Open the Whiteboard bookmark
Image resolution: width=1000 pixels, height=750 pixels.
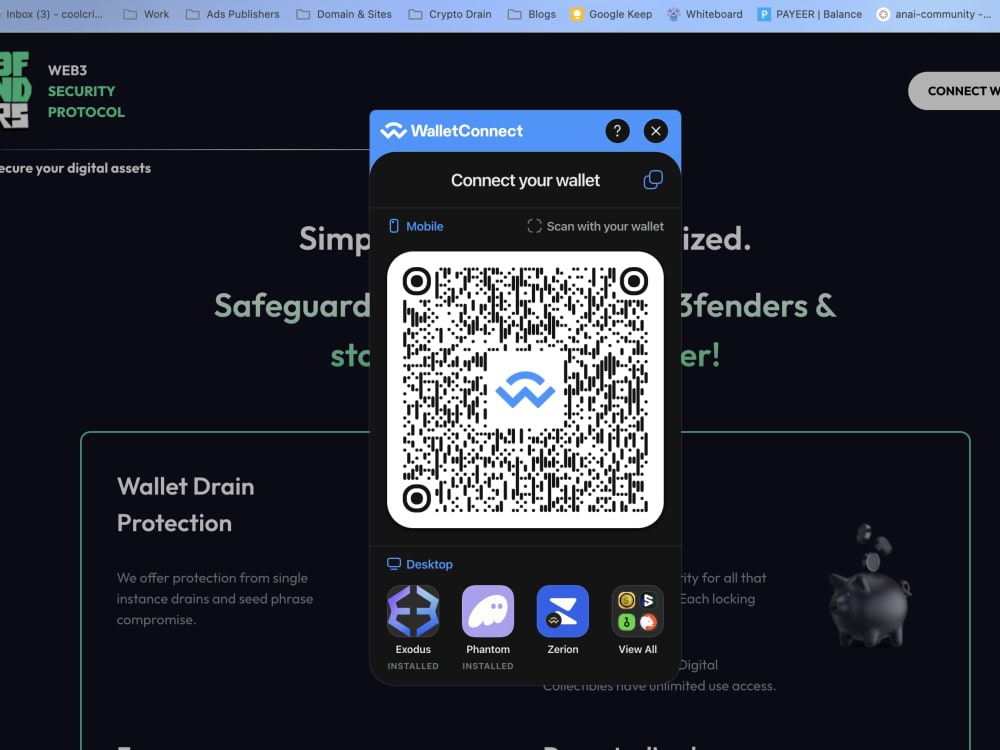pos(705,14)
